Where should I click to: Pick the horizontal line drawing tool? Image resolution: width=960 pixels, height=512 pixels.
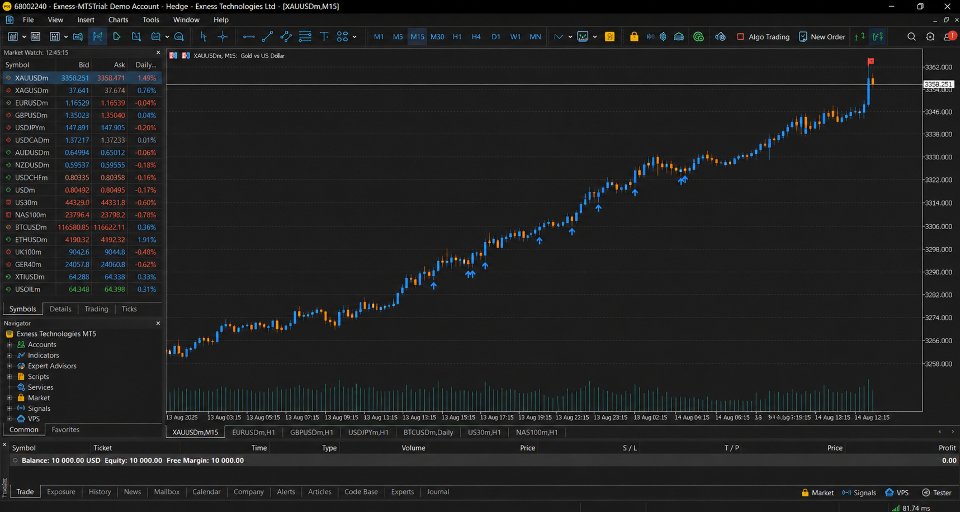click(249, 37)
